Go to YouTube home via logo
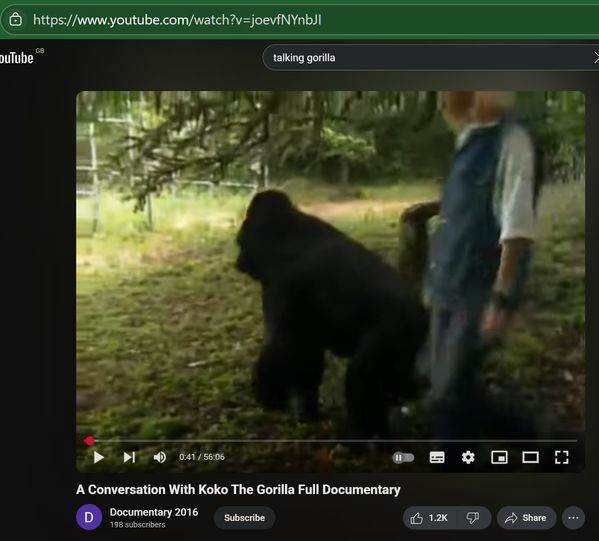 (17, 58)
